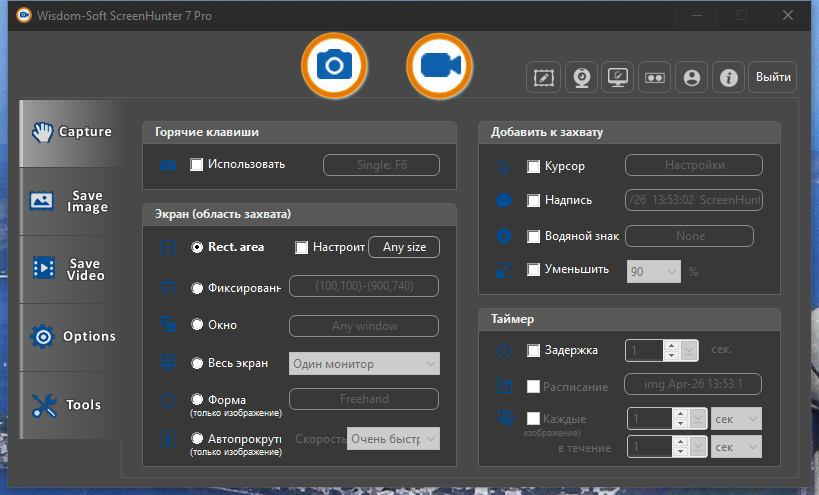The height and width of the screenshot is (495, 819).
Task: Enable the Водяной знак checkbox
Action: (533, 236)
